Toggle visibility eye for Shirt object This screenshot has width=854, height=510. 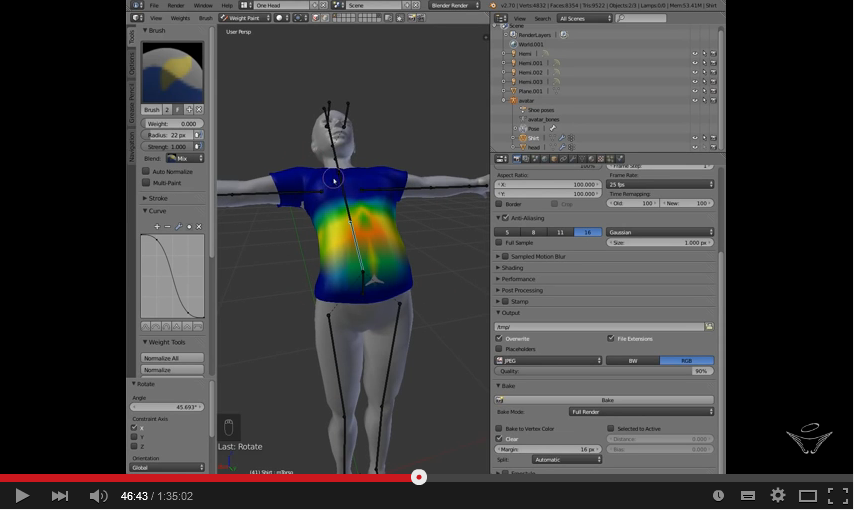coord(695,138)
